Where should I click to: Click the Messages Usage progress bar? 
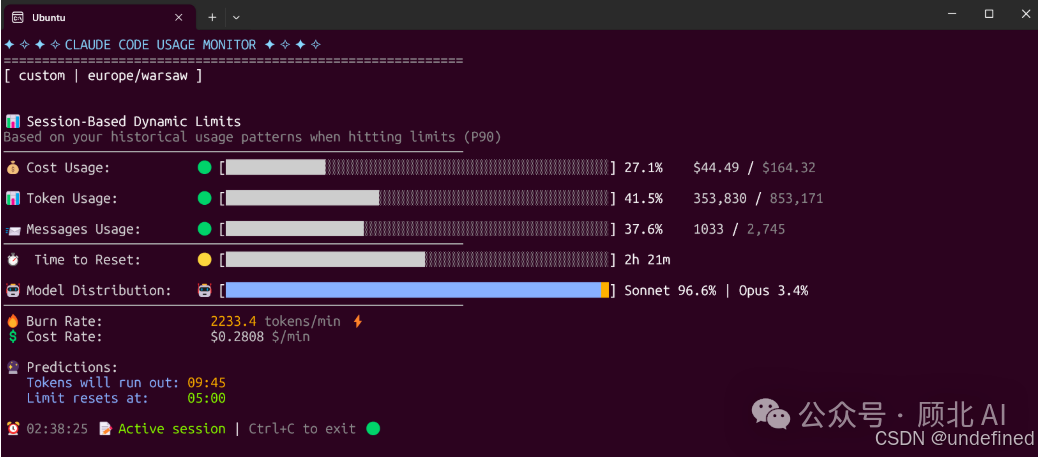click(x=417, y=229)
